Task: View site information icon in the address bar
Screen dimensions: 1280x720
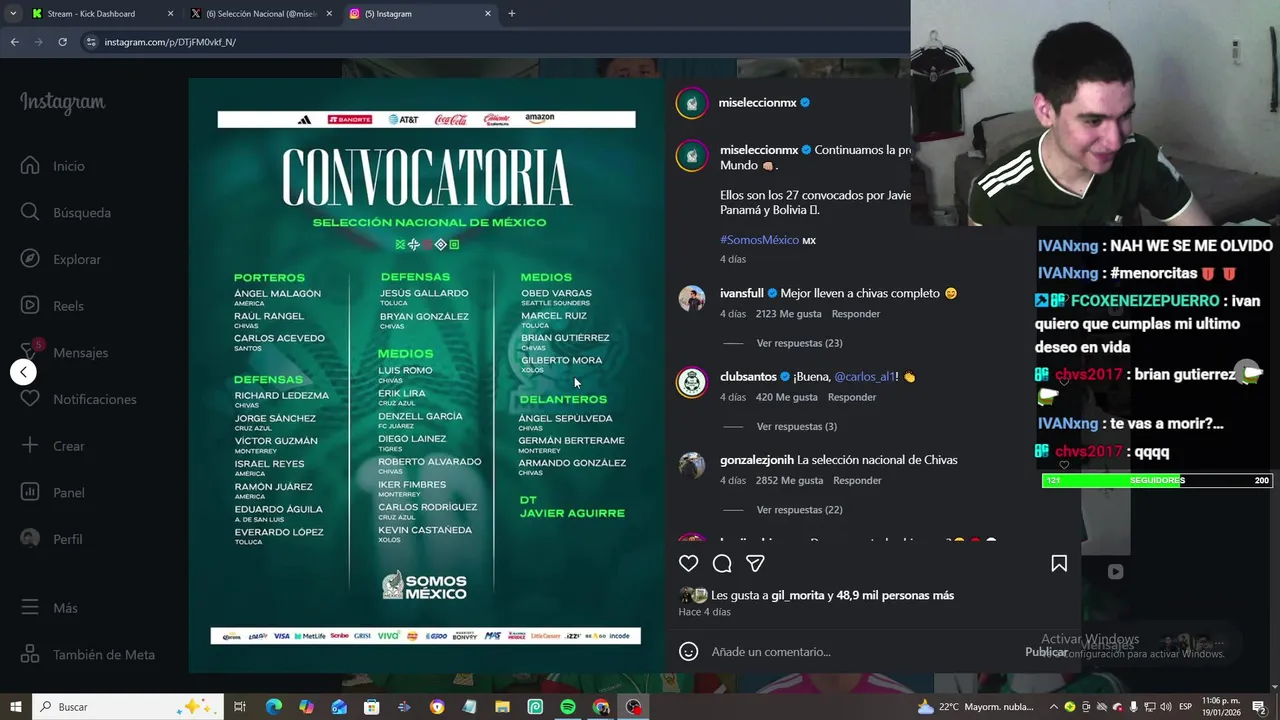Action: point(91,42)
